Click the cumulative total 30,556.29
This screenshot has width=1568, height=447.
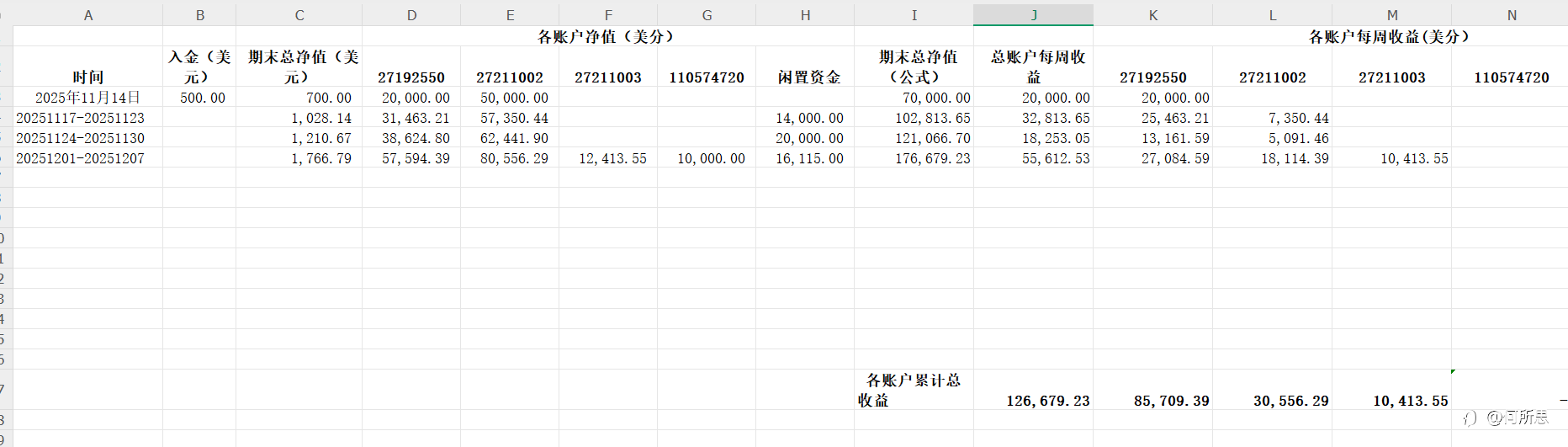click(1273, 390)
